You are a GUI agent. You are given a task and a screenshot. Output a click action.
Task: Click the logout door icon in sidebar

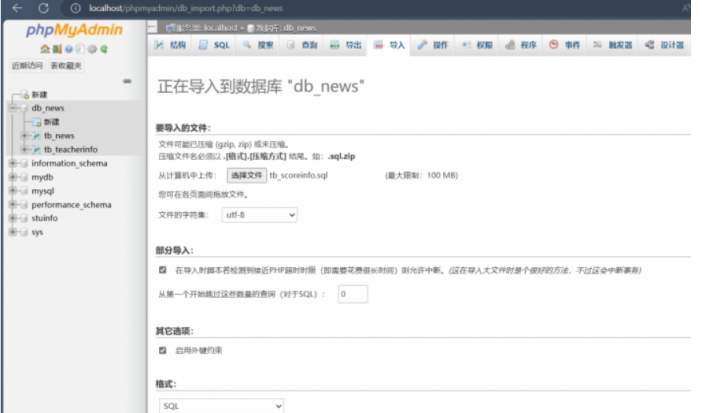(57, 49)
